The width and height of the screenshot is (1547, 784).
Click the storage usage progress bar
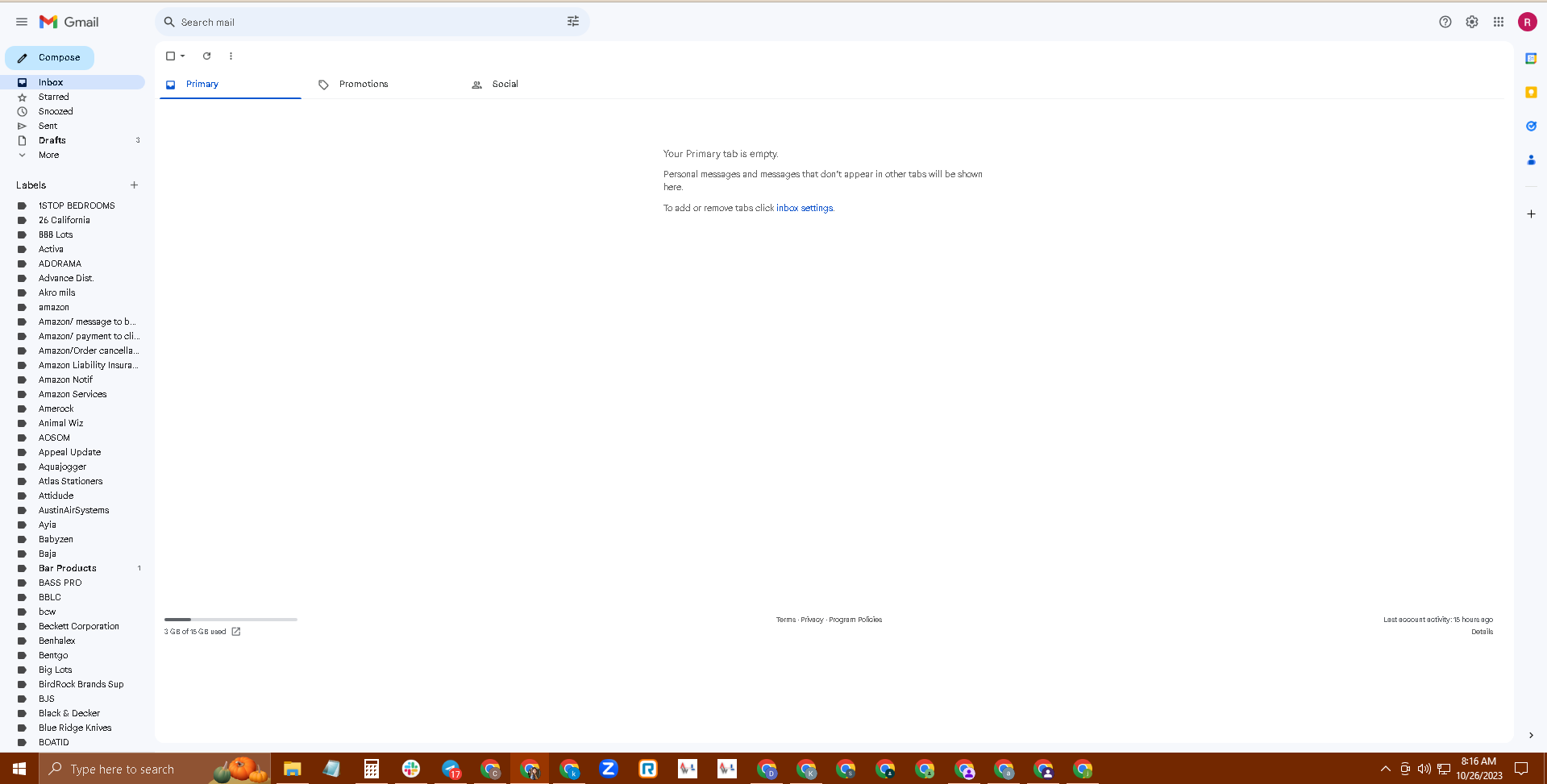(x=231, y=620)
